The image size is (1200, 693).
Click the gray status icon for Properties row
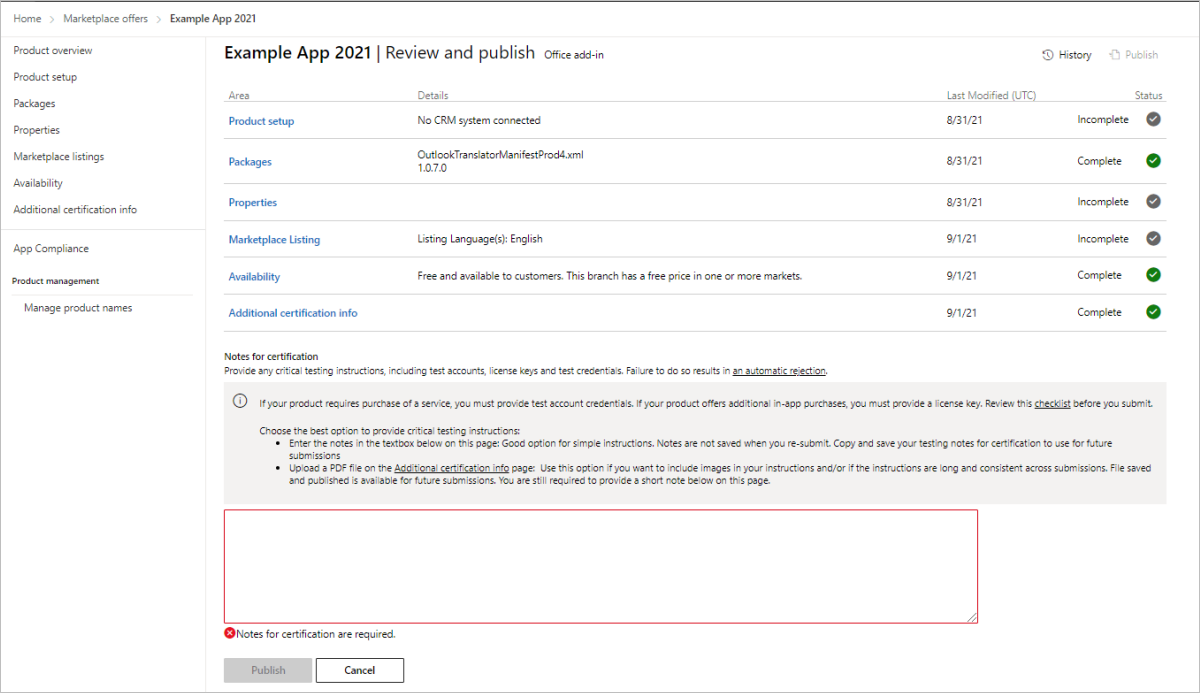click(x=1153, y=202)
